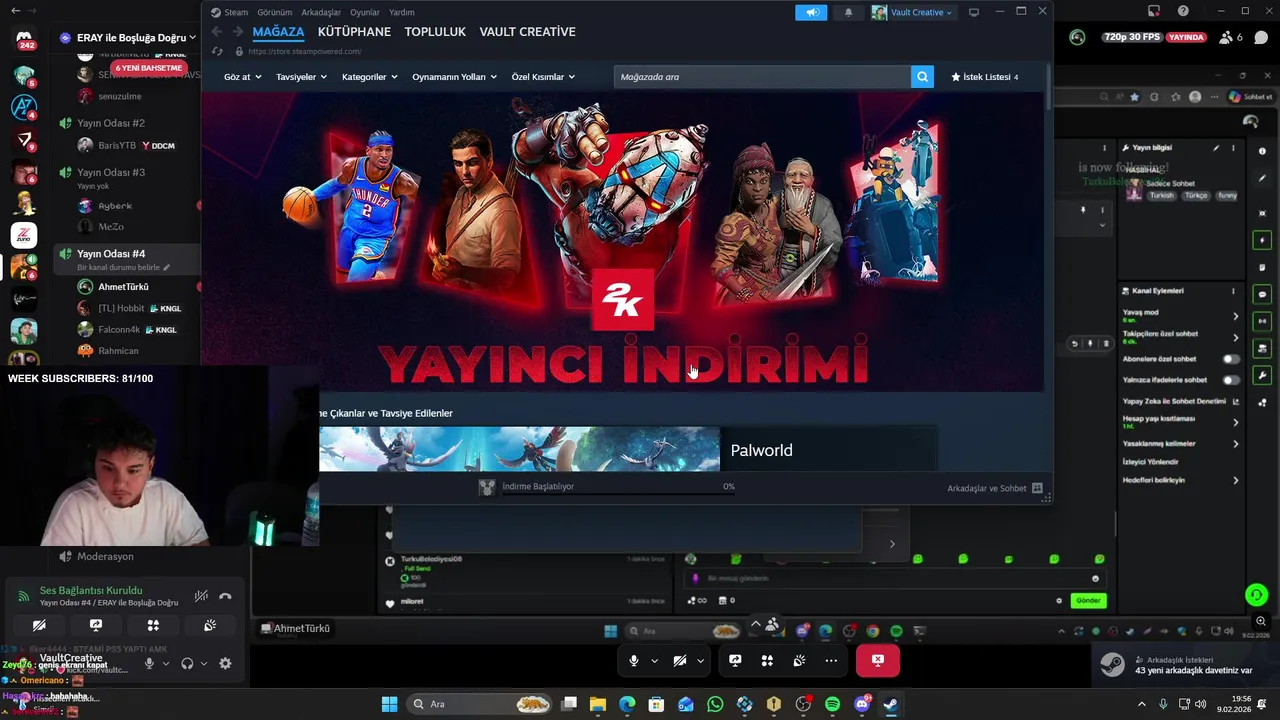Click the 2K Yayıncı İndirimi banner
Image resolution: width=1280 pixels, height=720 pixels.
[622, 241]
